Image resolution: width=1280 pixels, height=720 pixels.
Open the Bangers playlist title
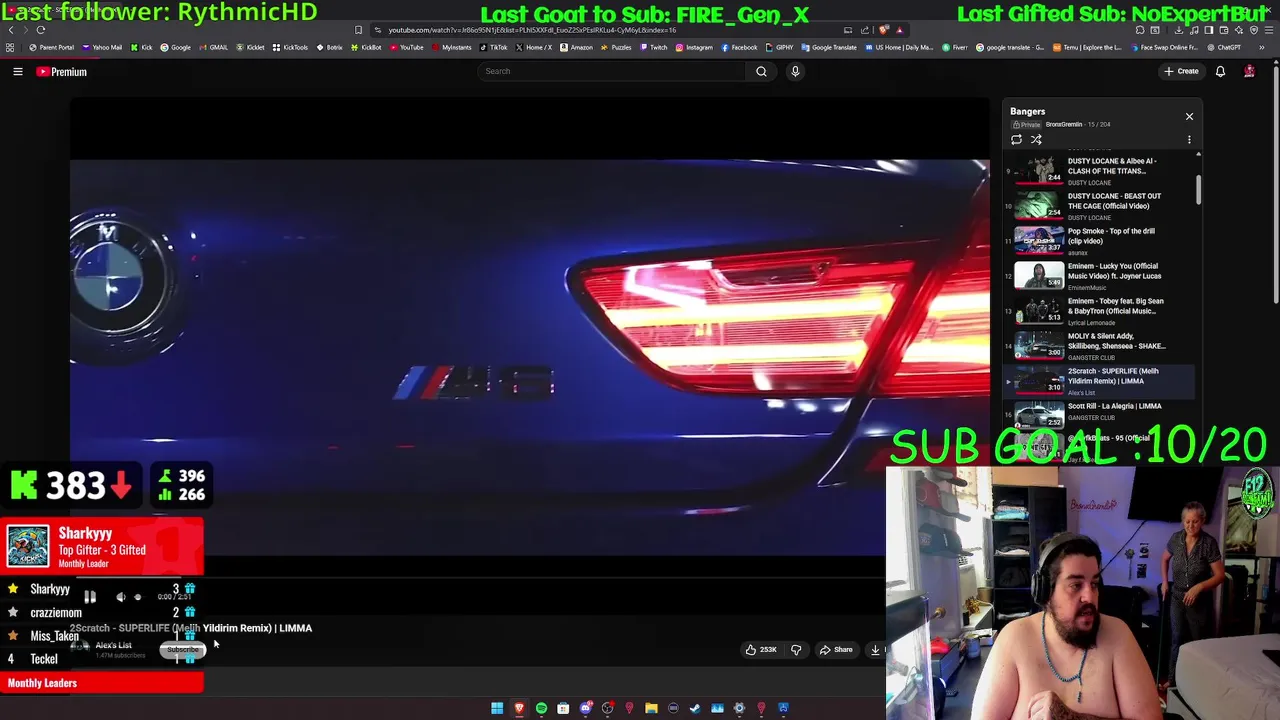click(1027, 111)
